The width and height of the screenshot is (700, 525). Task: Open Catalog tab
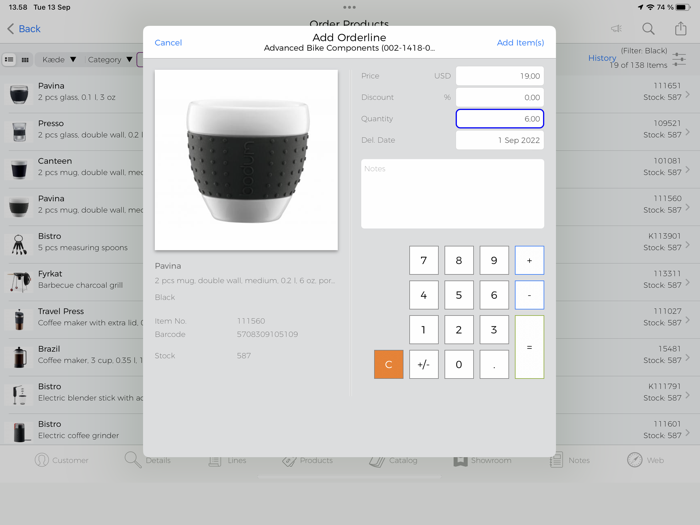(x=393, y=460)
